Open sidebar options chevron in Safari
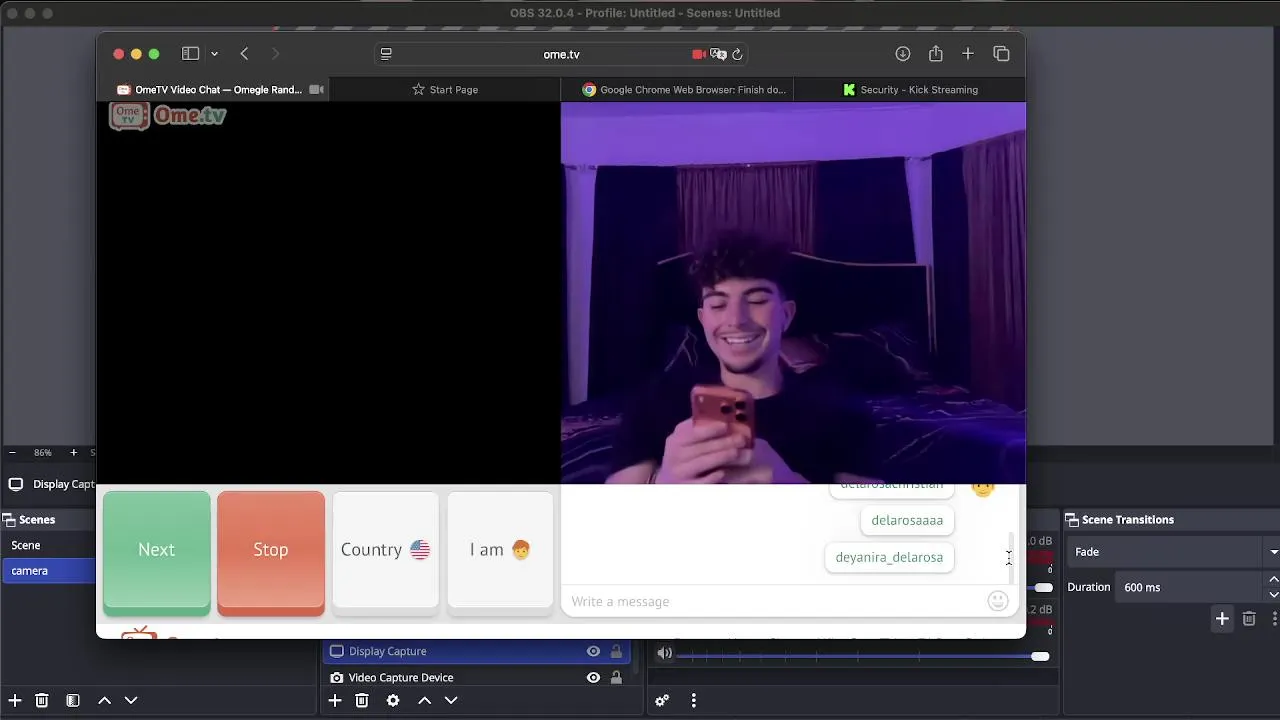Screen dimensions: 1280x720 coord(214,54)
